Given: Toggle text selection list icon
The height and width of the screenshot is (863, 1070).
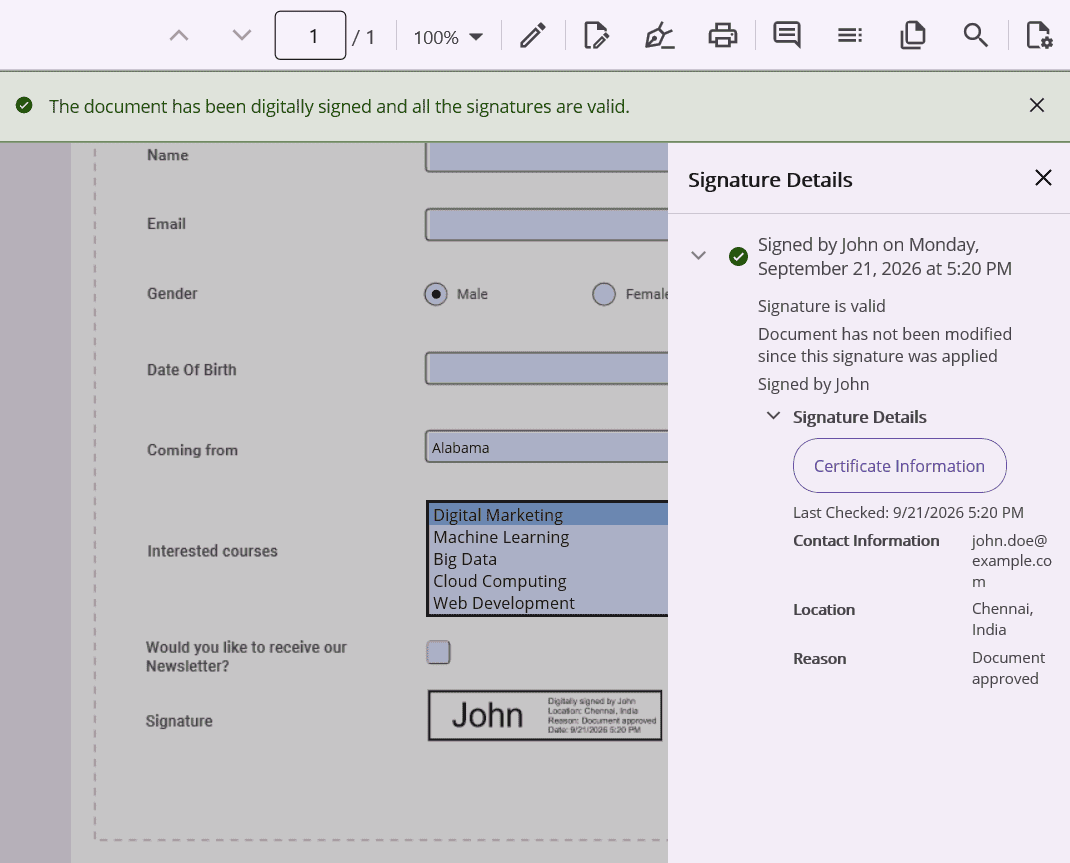Looking at the screenshot, I should 850,35.
